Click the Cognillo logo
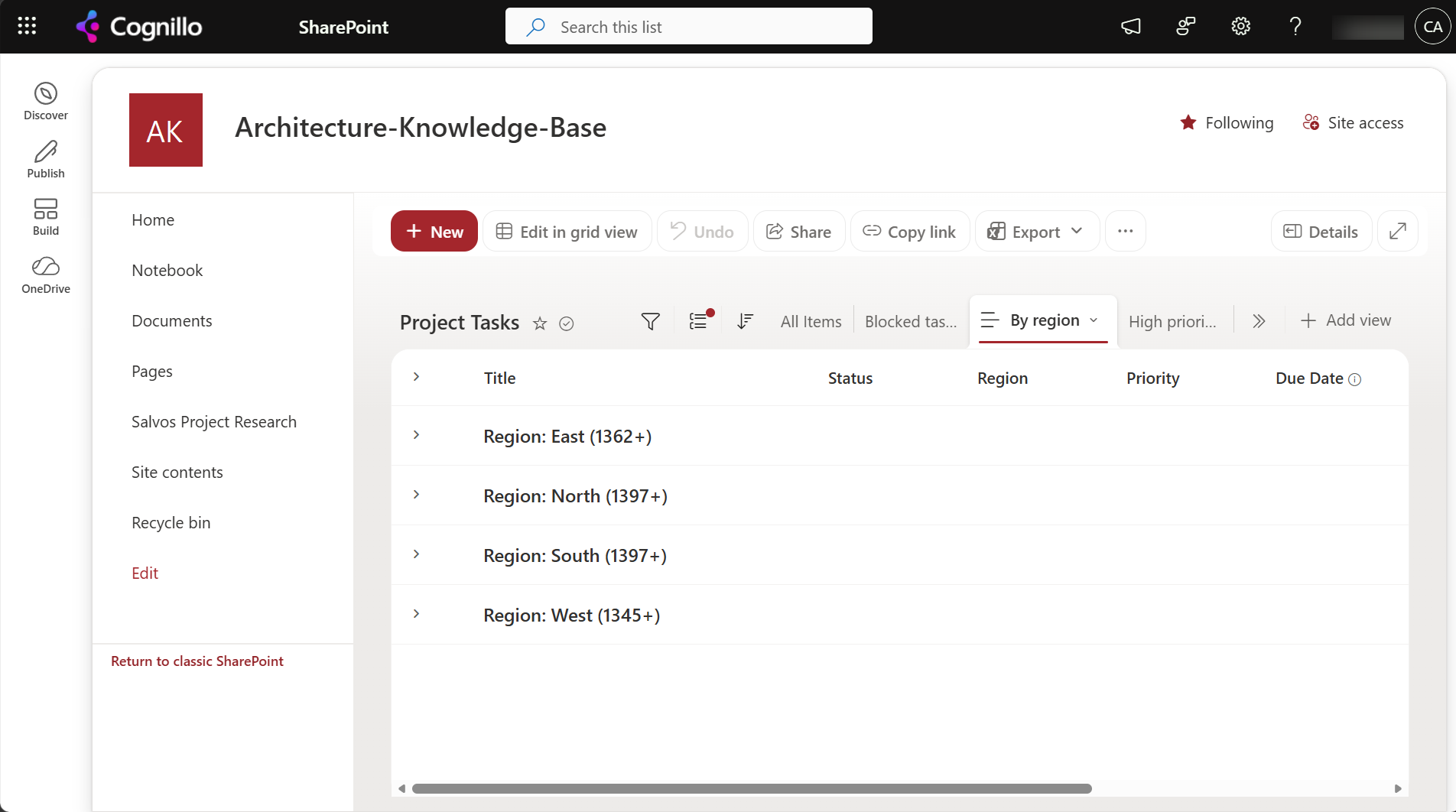Viewport: 1456px width, 812px height. (x=139, y=27)
